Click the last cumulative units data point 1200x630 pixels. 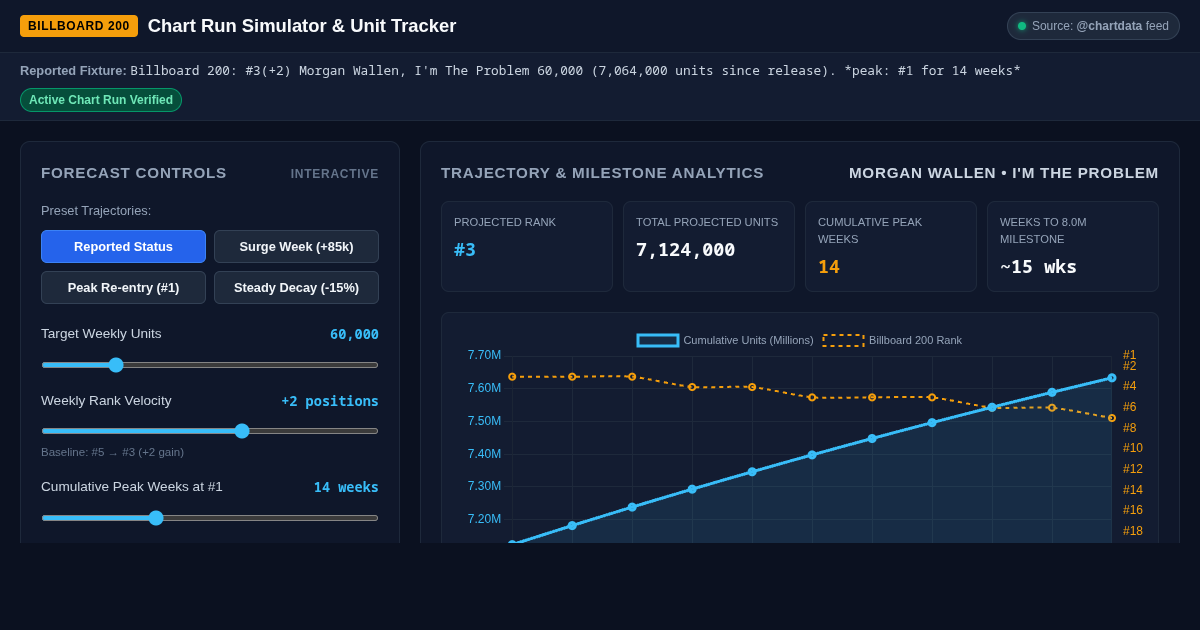(1112, 378)
